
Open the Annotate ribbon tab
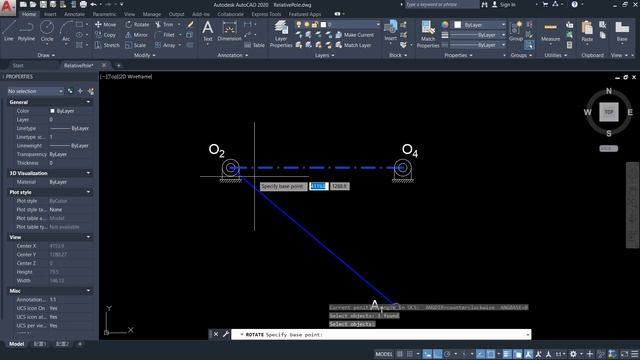point(74,14)
